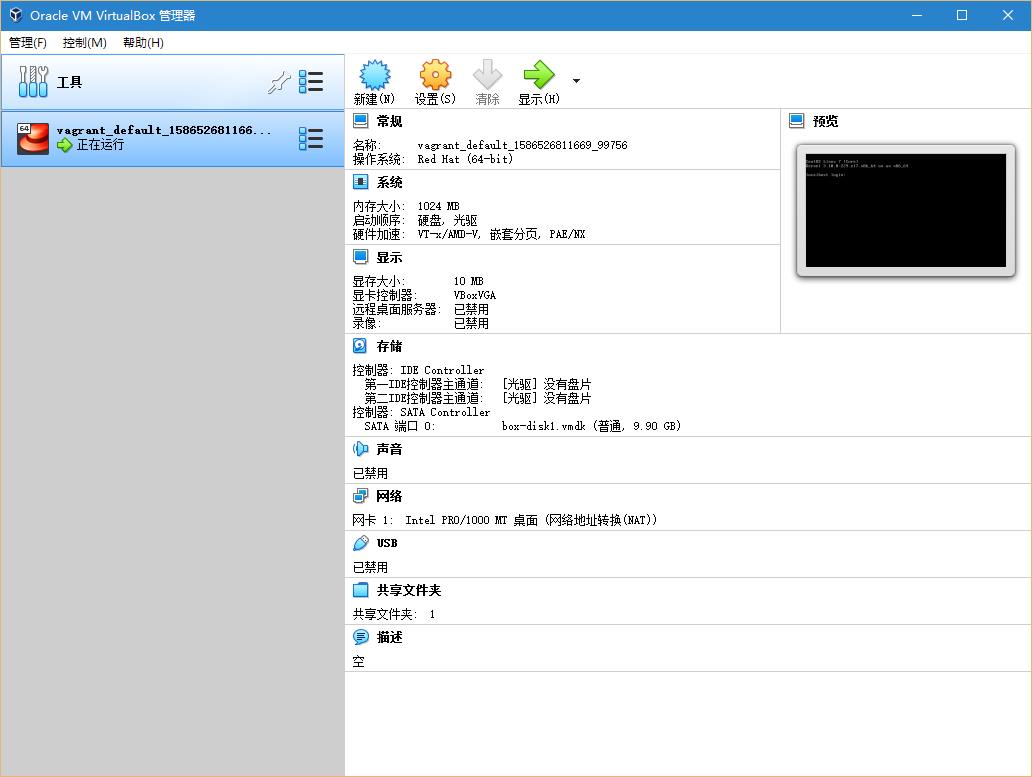Open the list menu icon in 工具 row
The image size is (1032, 777).
(311, 82)
